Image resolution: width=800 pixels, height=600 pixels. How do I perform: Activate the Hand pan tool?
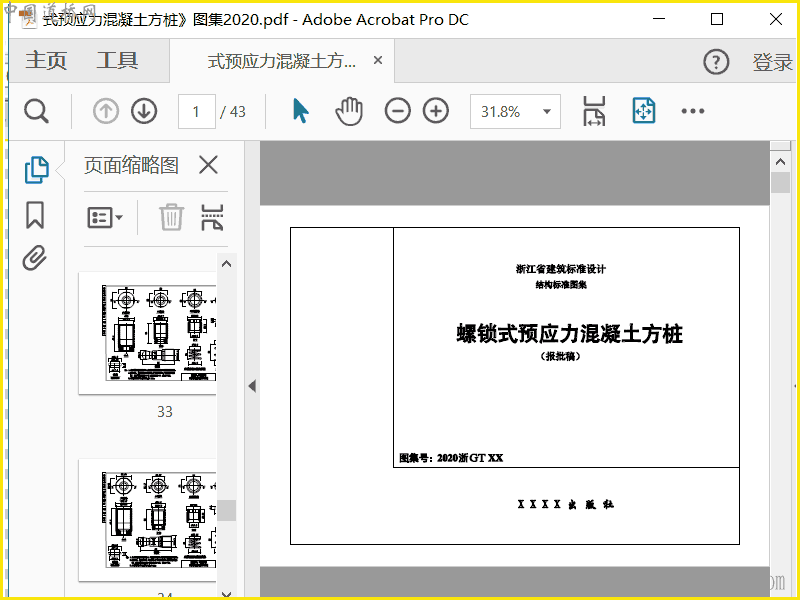click(x=349, y=111)
